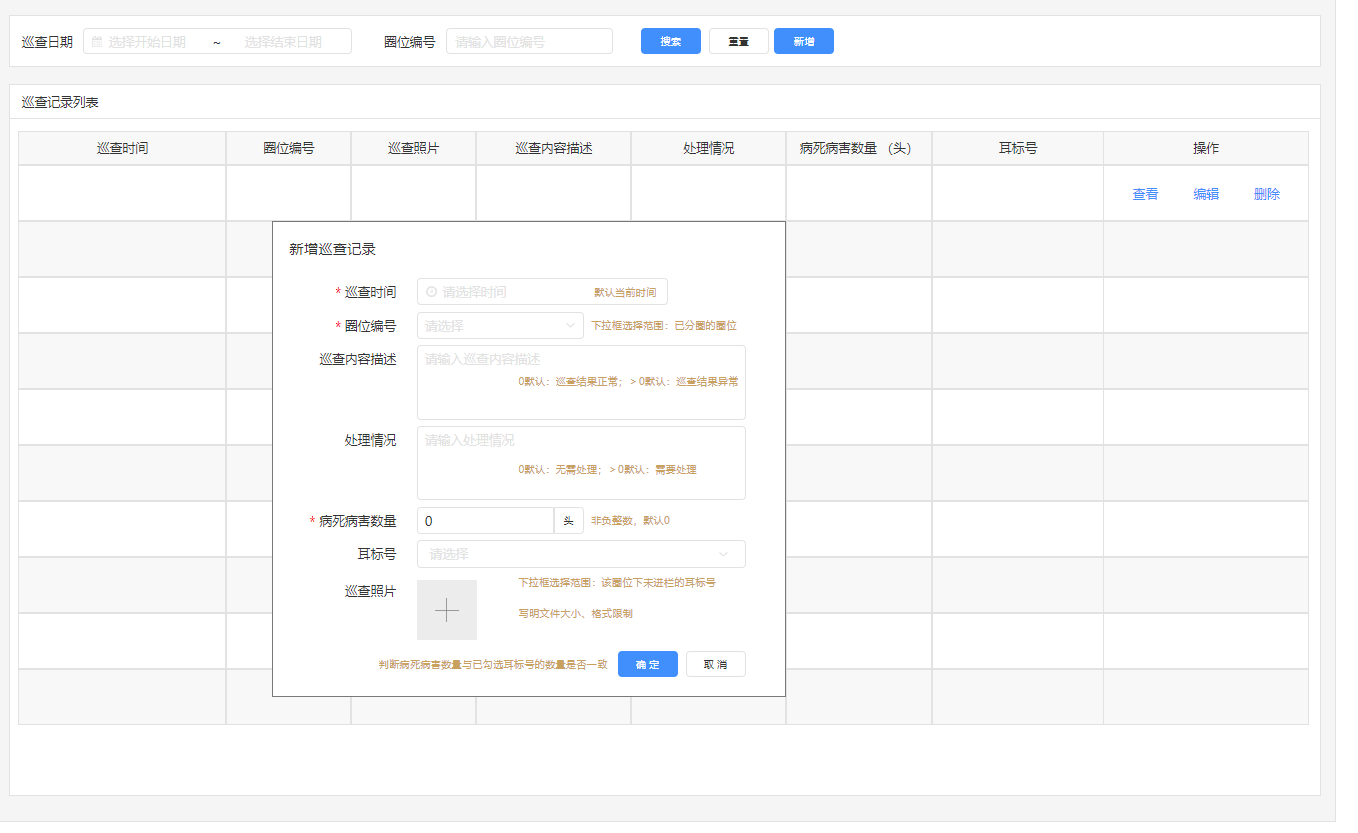1358x833 pixels.
Task: Click the 非负整数，默认0 hint text
Action: [x=630, y=521]
